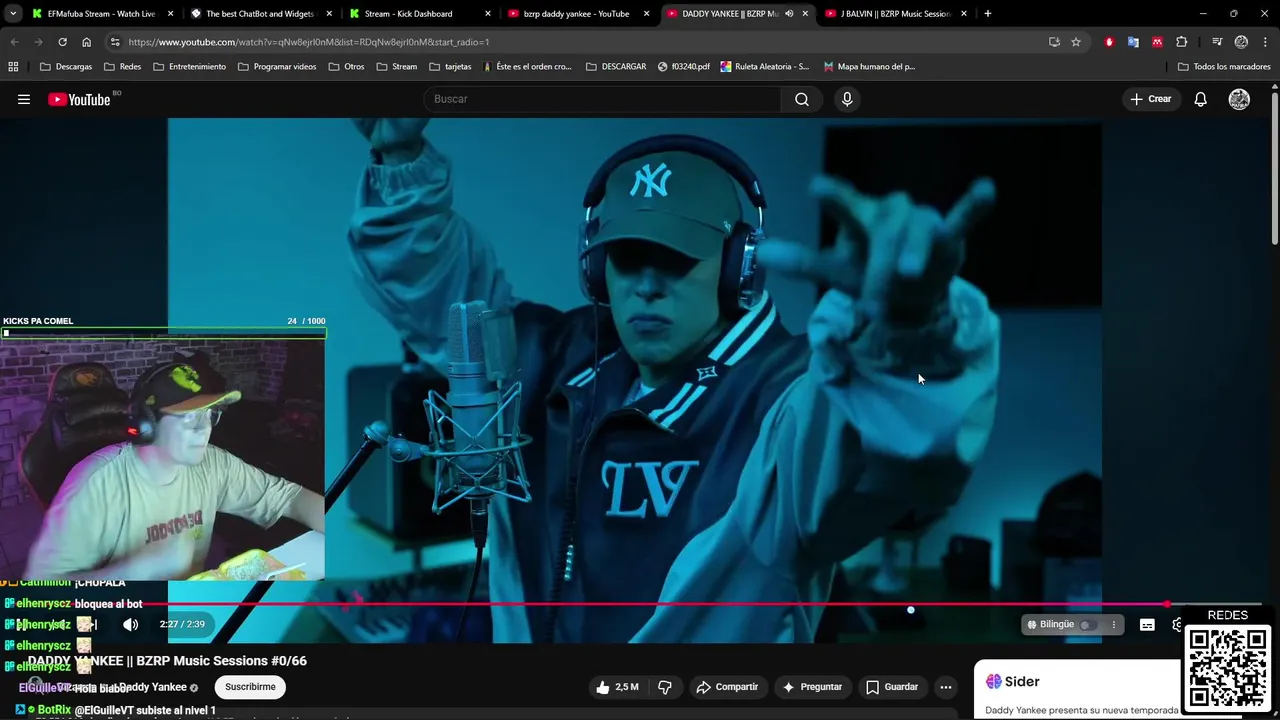1280x720 pixels.
Task: Dislike the video with thumbs-down
Action: click(x=665, y=687)
